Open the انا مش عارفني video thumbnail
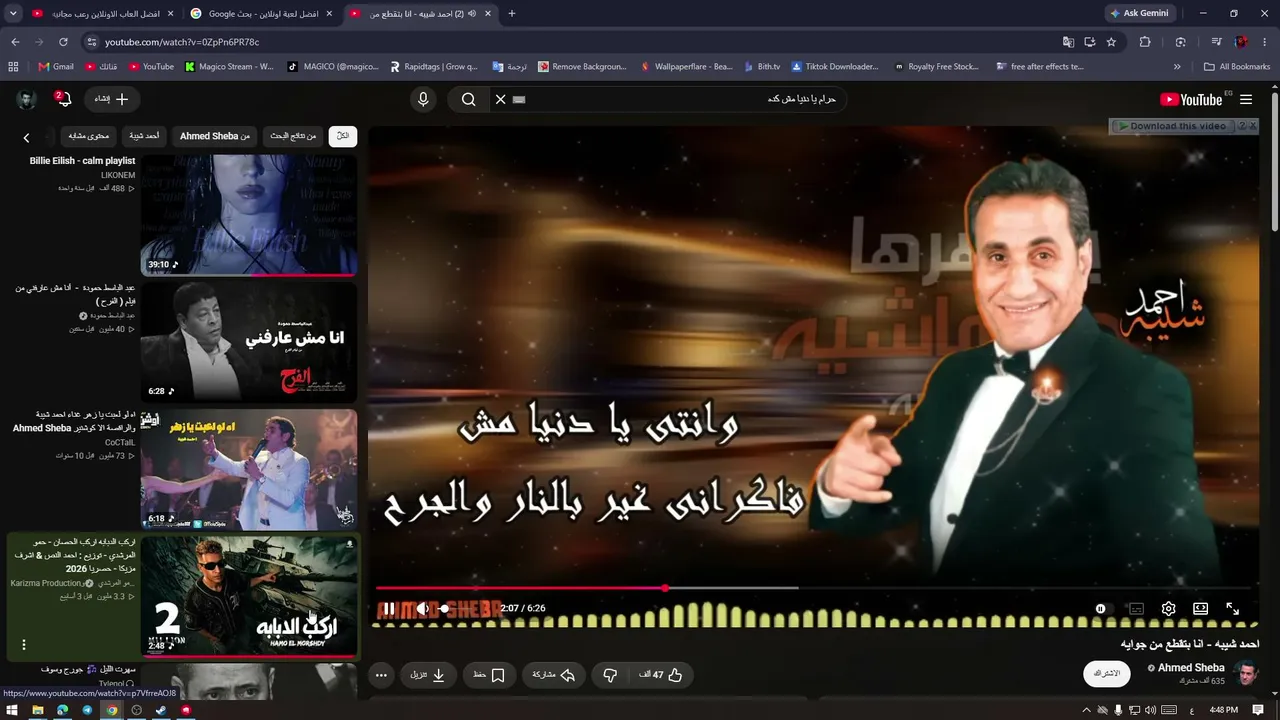This screenshot has height=720, width=1280. (x=249, y=342)
